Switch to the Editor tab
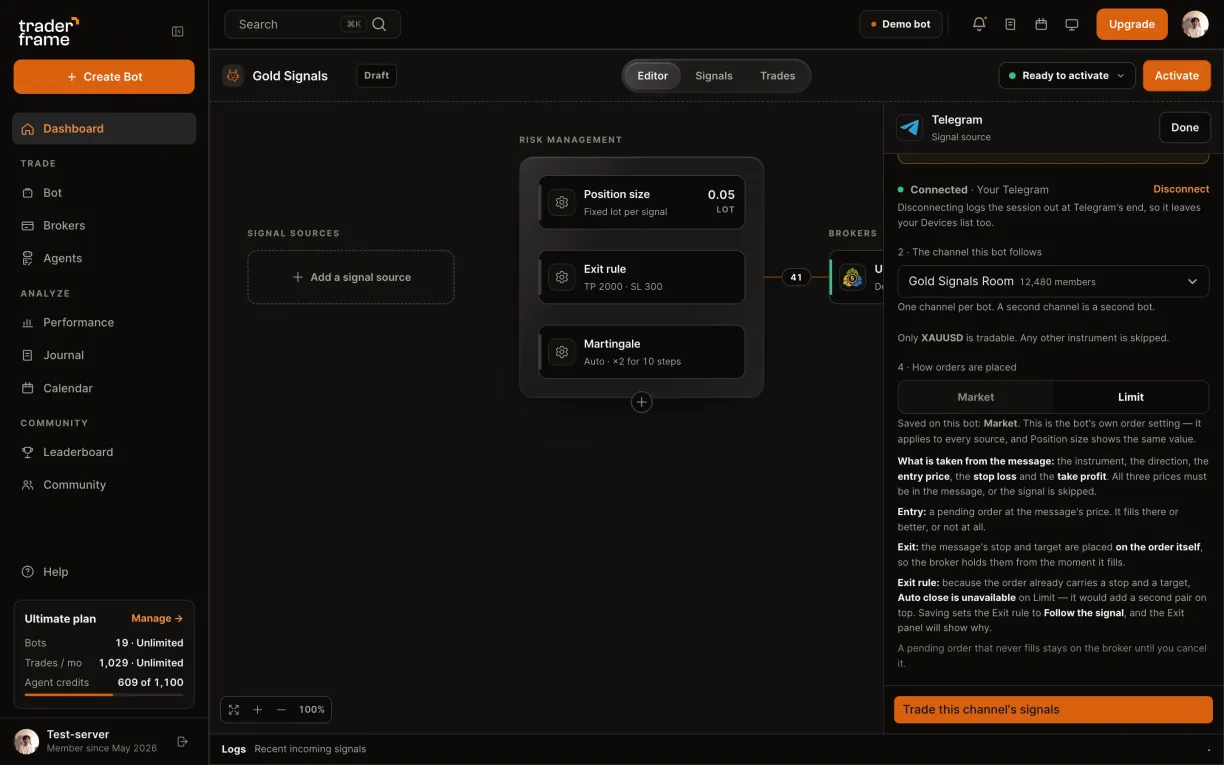The width and height of the screenshot is (1224, 765). pos(653,76)
